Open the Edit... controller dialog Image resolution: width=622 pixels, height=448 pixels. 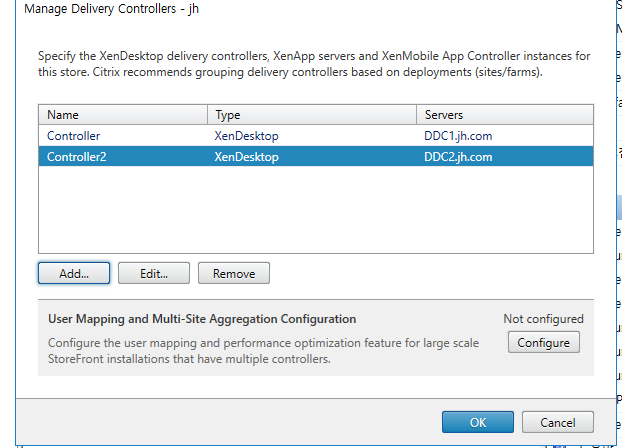(x=154, y=273)
